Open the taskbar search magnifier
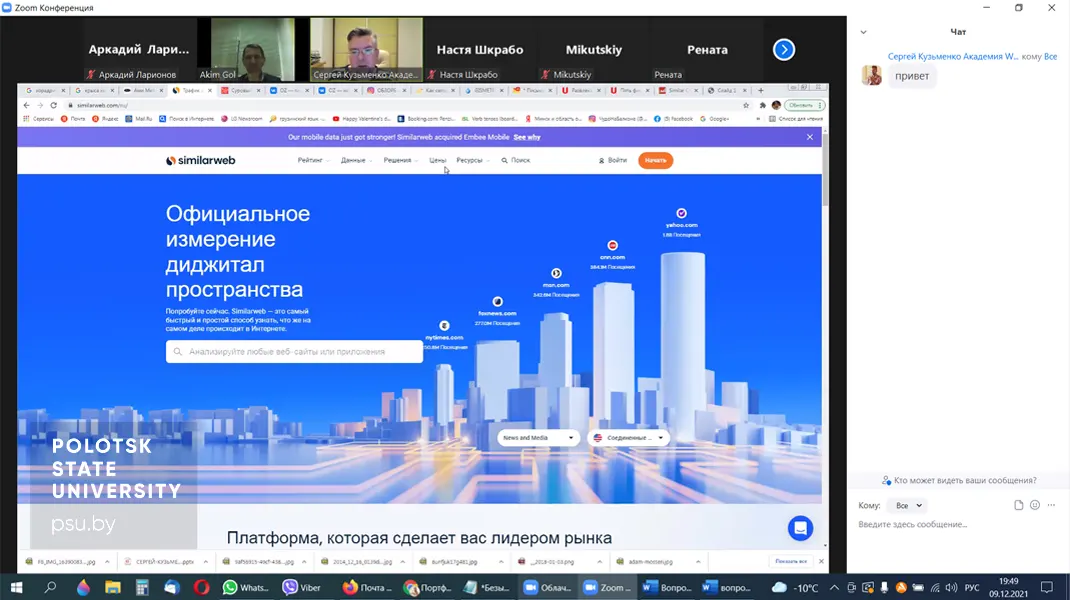1070x600 pixels. coord(50,587)
